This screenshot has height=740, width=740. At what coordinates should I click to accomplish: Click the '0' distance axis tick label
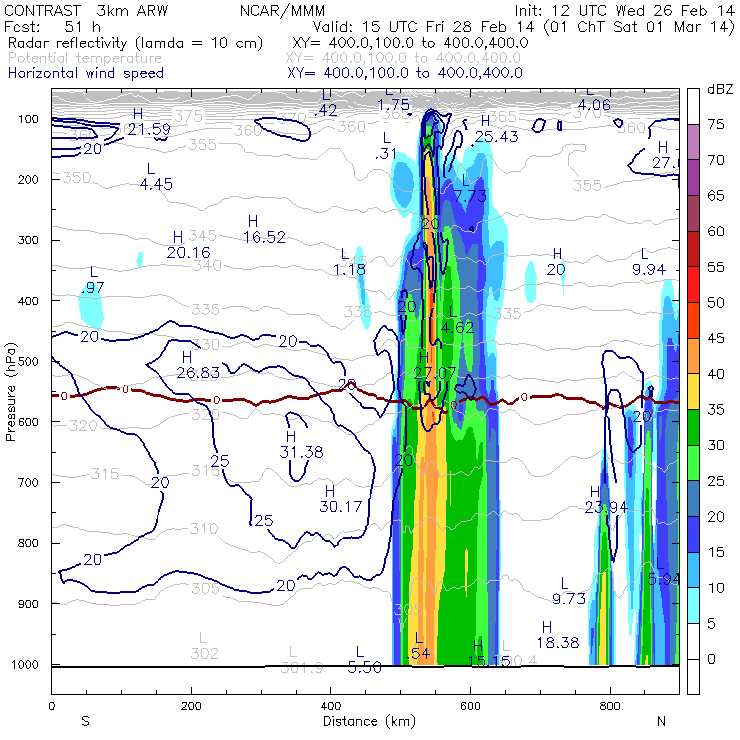coord(51,706)
